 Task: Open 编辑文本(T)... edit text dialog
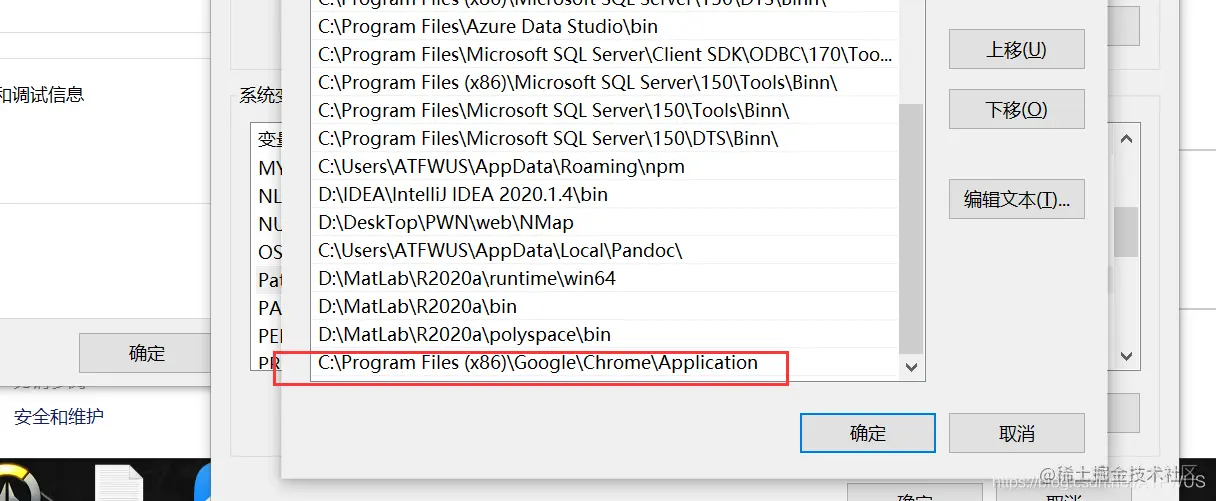(x=1016, y=199)
